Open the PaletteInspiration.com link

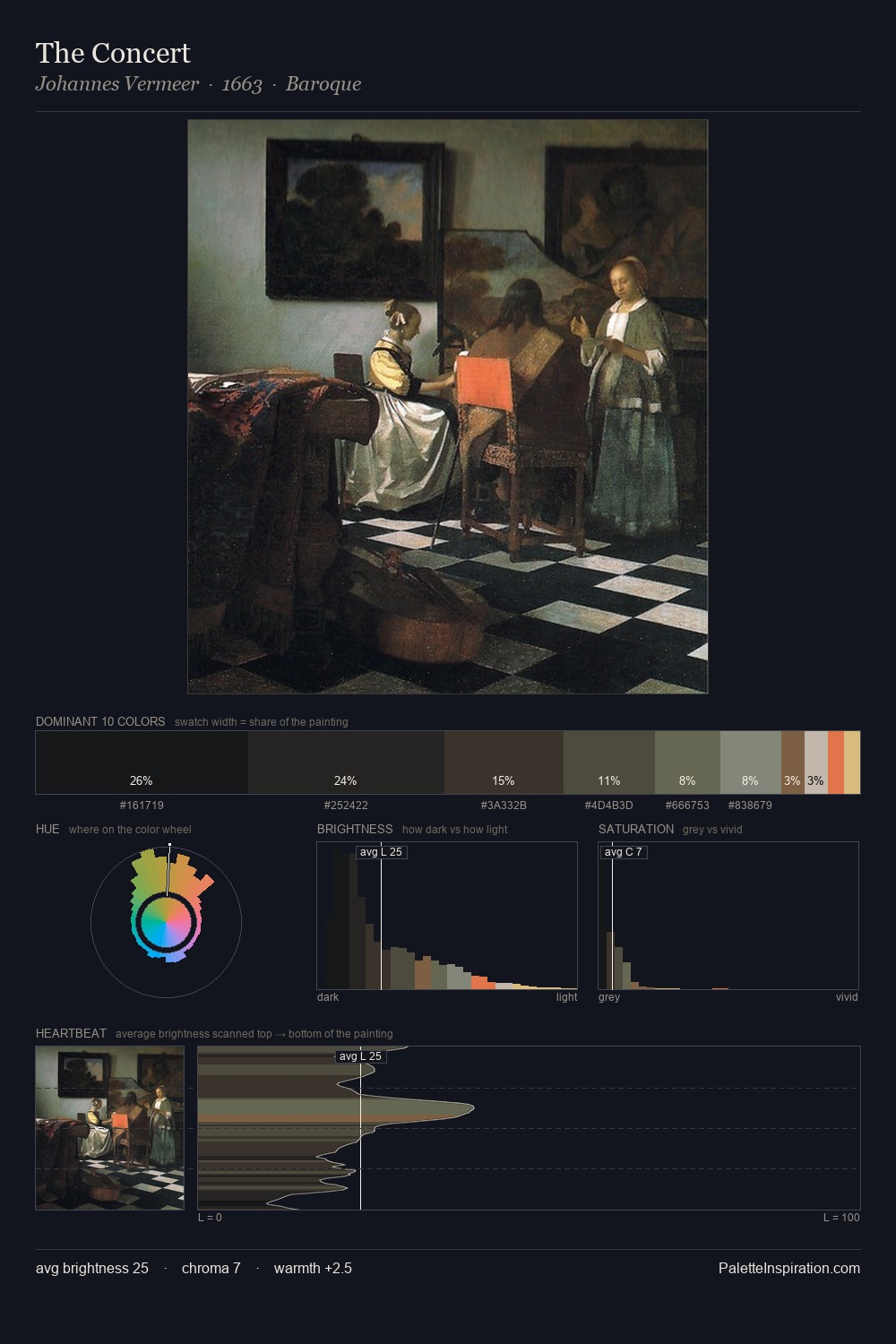pyautogui.click(x=789, y=1268)
